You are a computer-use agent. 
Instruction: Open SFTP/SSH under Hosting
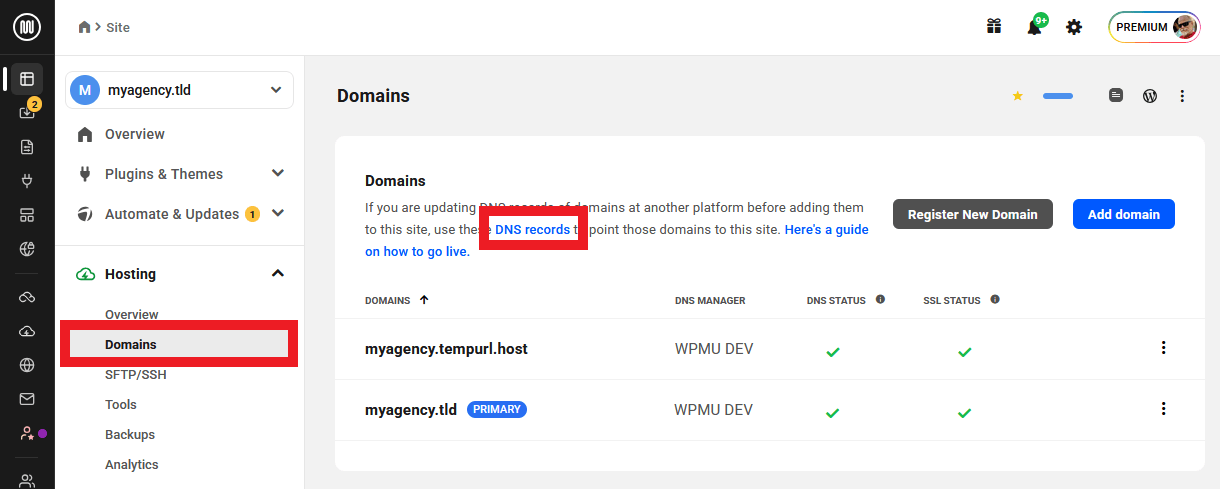click(x=136, y=375)
